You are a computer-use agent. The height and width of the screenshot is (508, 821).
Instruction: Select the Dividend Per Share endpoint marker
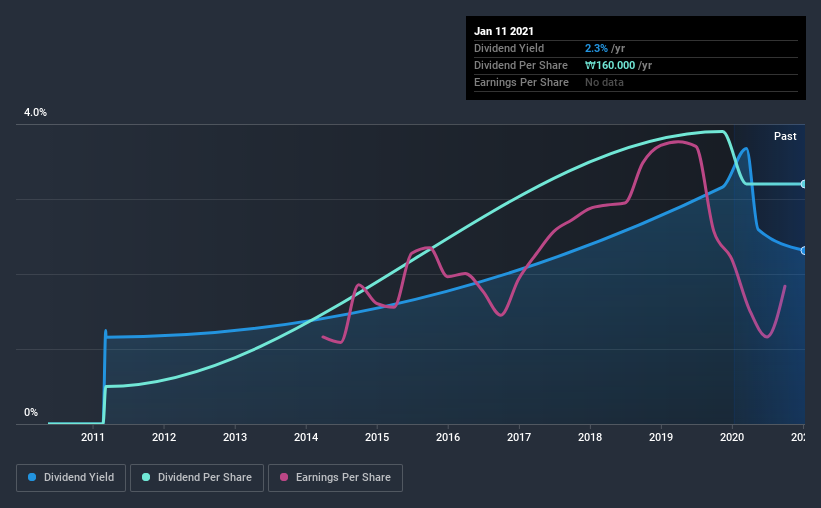[x=804, y=184]
